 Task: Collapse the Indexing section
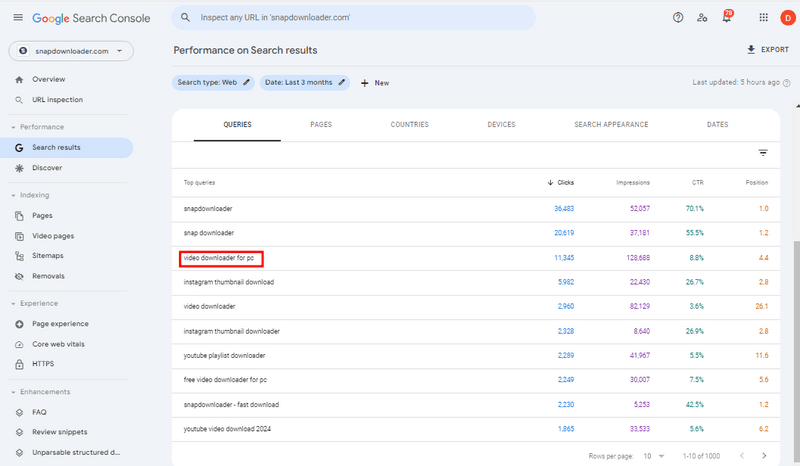click(13, 195)
